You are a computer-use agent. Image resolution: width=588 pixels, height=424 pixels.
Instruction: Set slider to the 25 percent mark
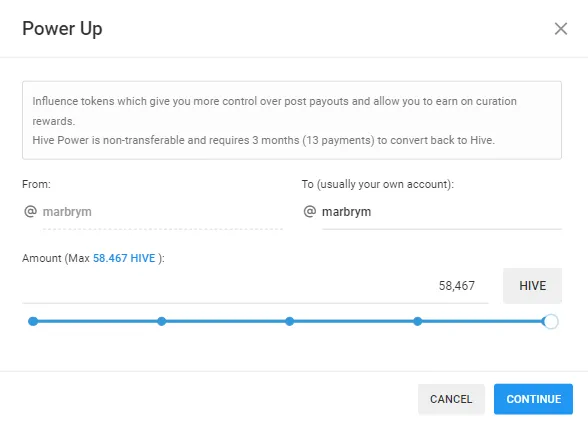pyautogui.click(x=162, y=321)
